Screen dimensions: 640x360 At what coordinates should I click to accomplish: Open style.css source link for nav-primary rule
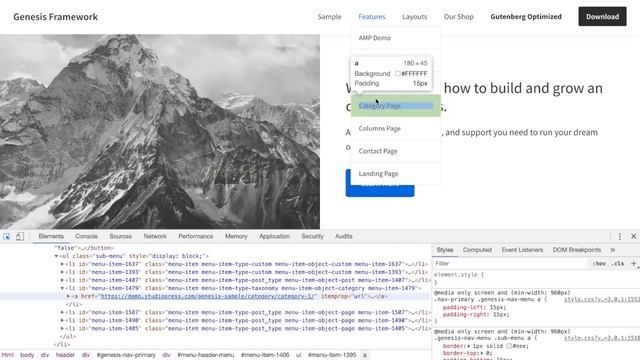[602, 300]
